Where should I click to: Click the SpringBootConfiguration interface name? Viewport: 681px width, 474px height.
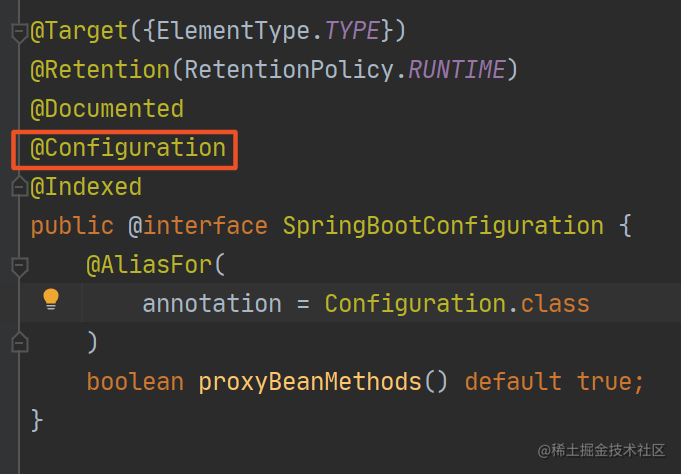(x=443, y=226)
